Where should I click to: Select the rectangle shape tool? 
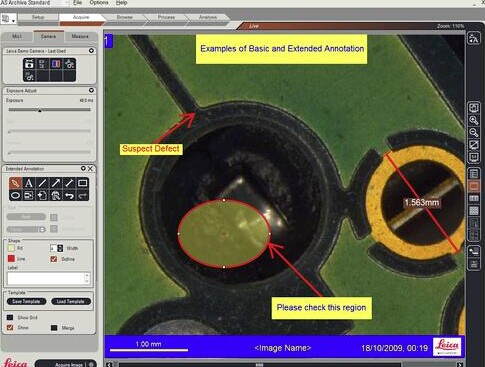pos(82,183)
